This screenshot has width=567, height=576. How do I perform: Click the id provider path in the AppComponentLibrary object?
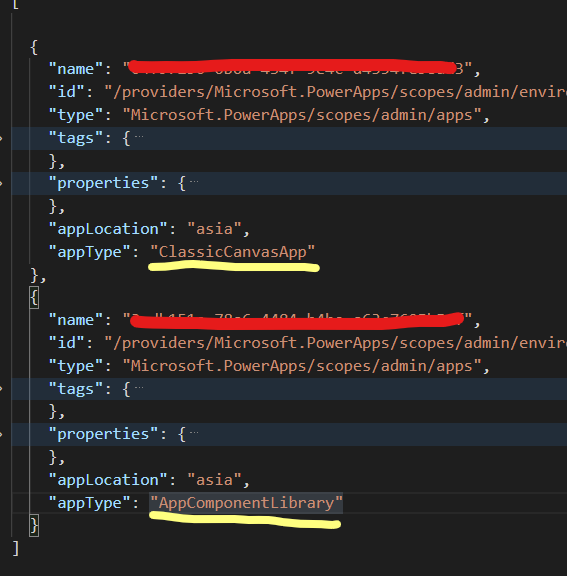pyautogui.click(x=336, y=343)
